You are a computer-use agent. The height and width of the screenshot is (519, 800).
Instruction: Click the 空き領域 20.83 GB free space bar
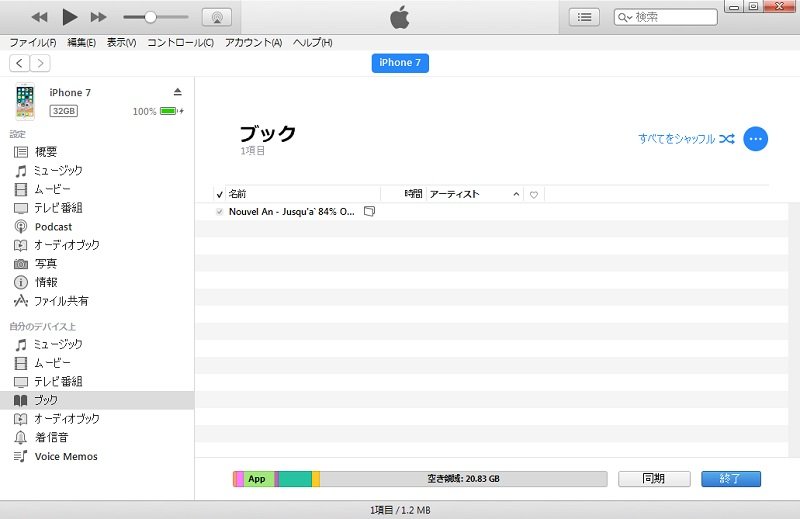point(464,479)
